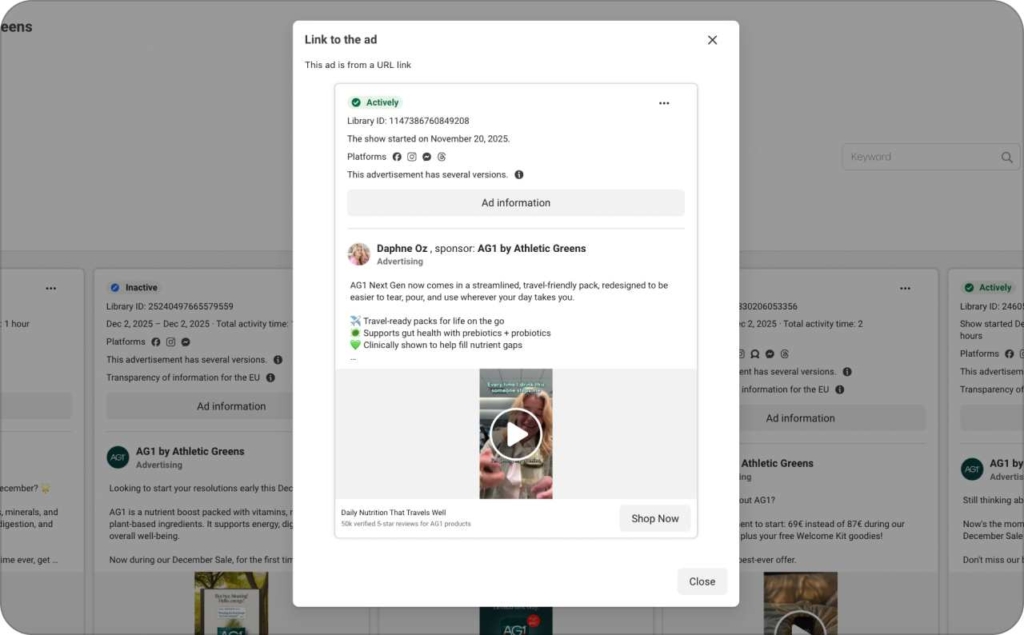Click the Facebook platform icon in the modal
The image size is (1024, 635).
(x=397, y=156)
